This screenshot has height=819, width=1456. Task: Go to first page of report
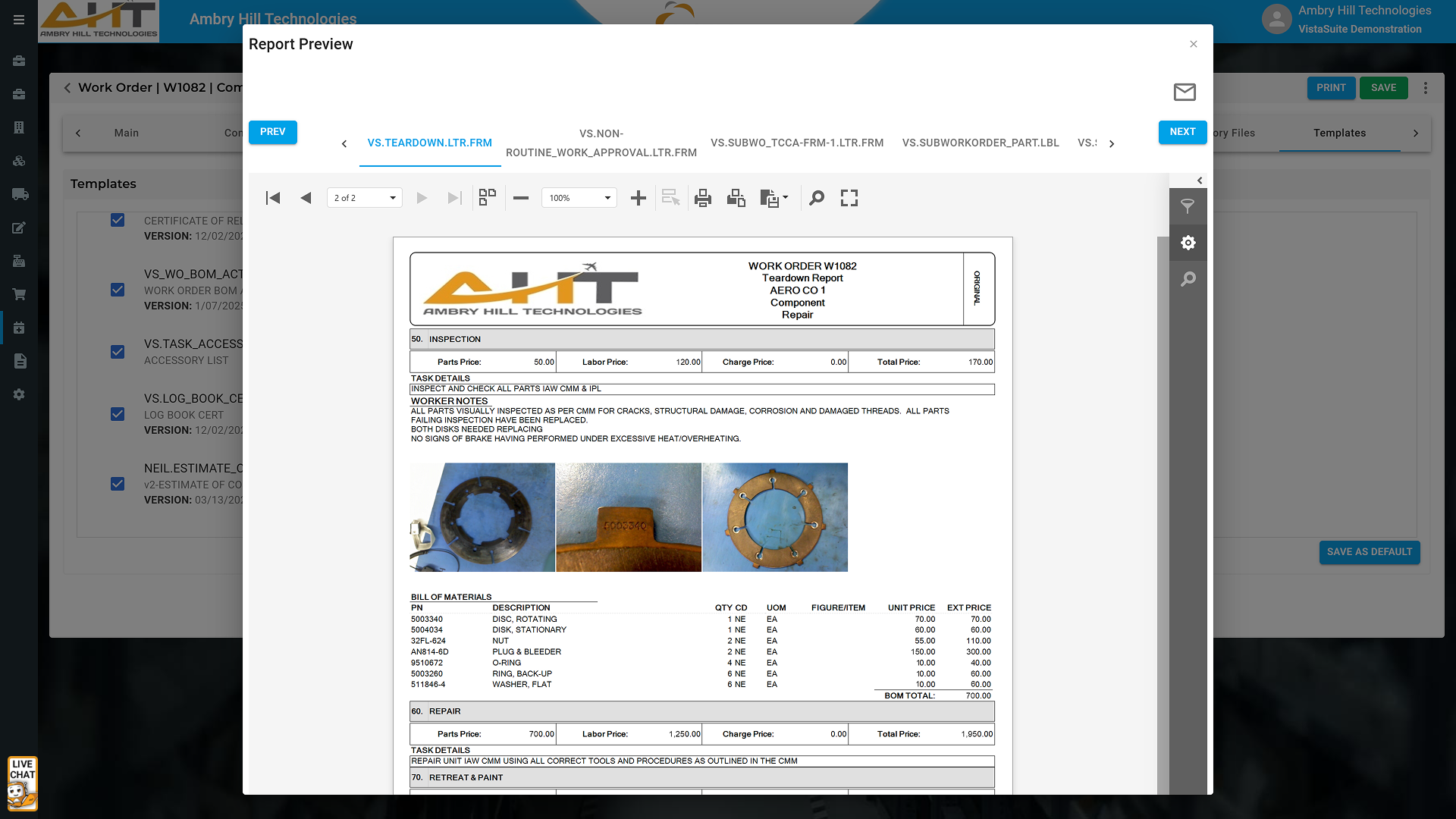273,198
